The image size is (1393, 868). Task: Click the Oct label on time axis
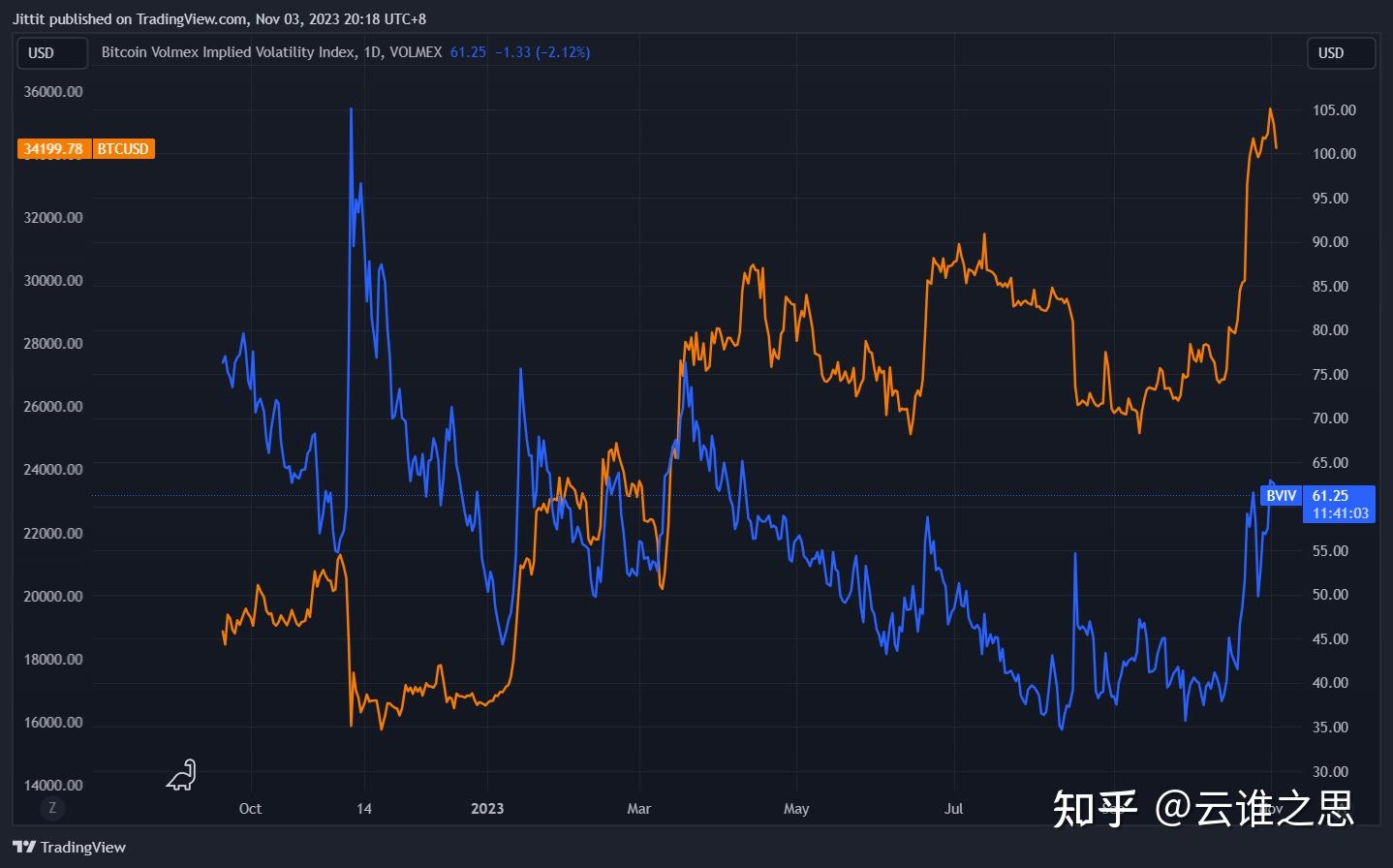(250, 808)
